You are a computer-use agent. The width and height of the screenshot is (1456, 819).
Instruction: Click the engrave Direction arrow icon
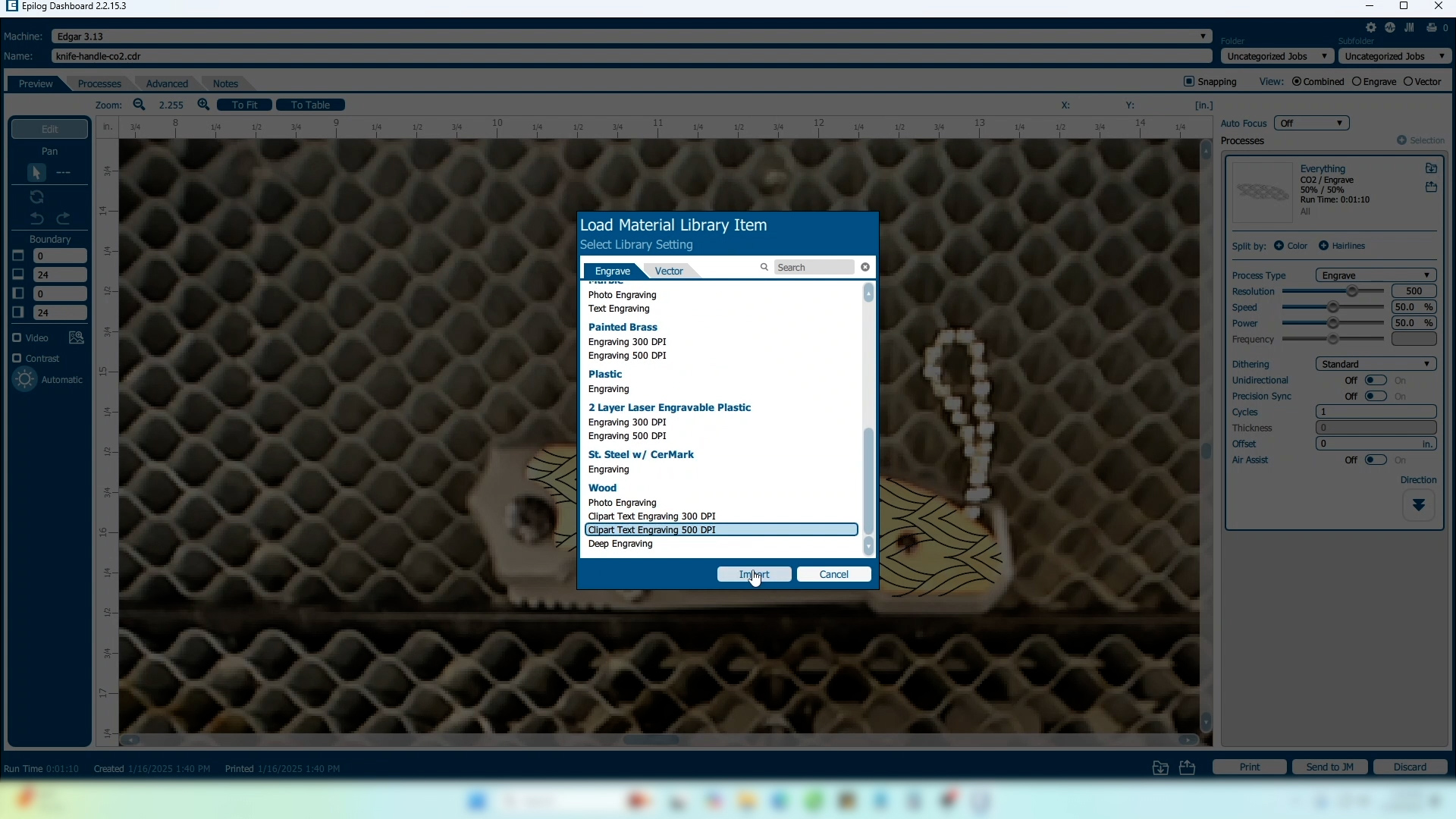[x=1418, y=505]
